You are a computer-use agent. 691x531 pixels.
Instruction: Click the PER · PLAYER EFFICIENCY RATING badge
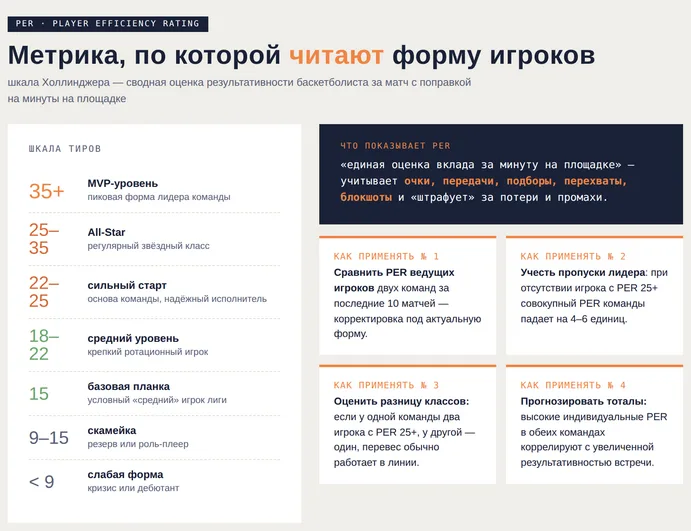click(x=108, y=24)
